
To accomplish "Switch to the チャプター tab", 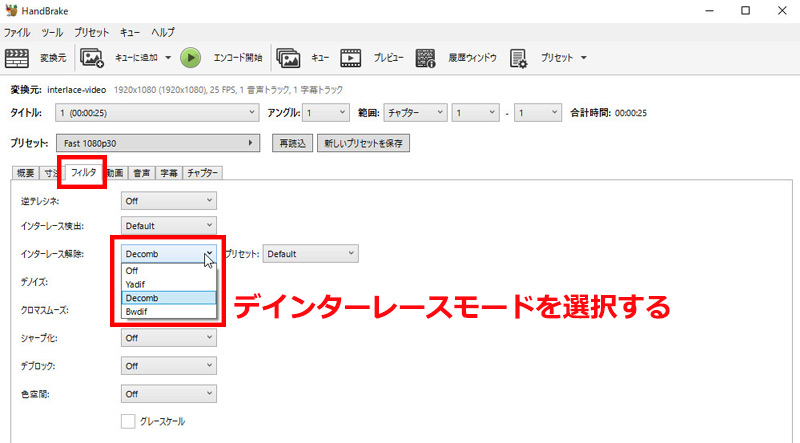I will click(x=203, y=173).
